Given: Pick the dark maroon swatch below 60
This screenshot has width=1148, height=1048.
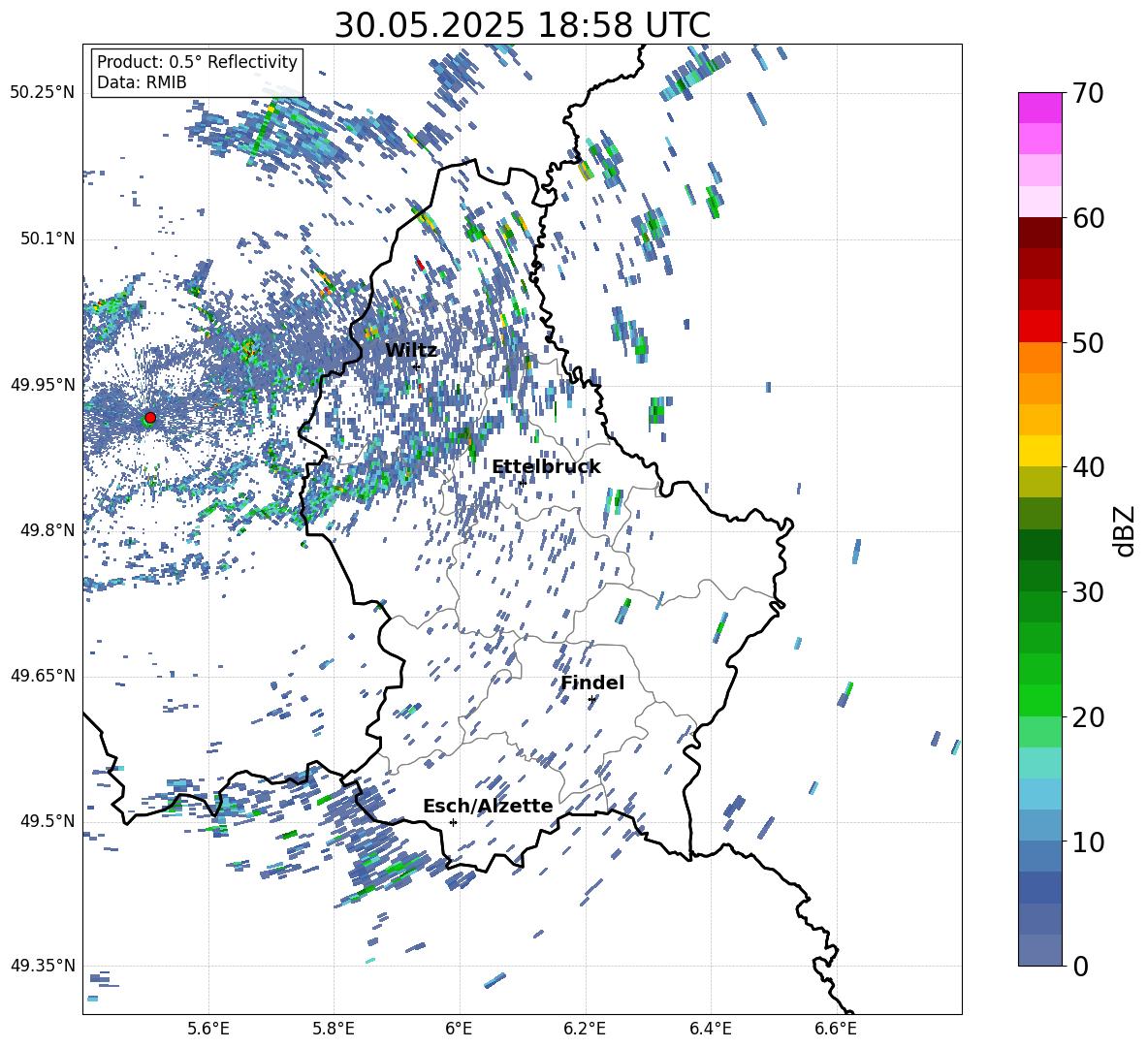Looking at the screenshot, I should coord(1039,233).
